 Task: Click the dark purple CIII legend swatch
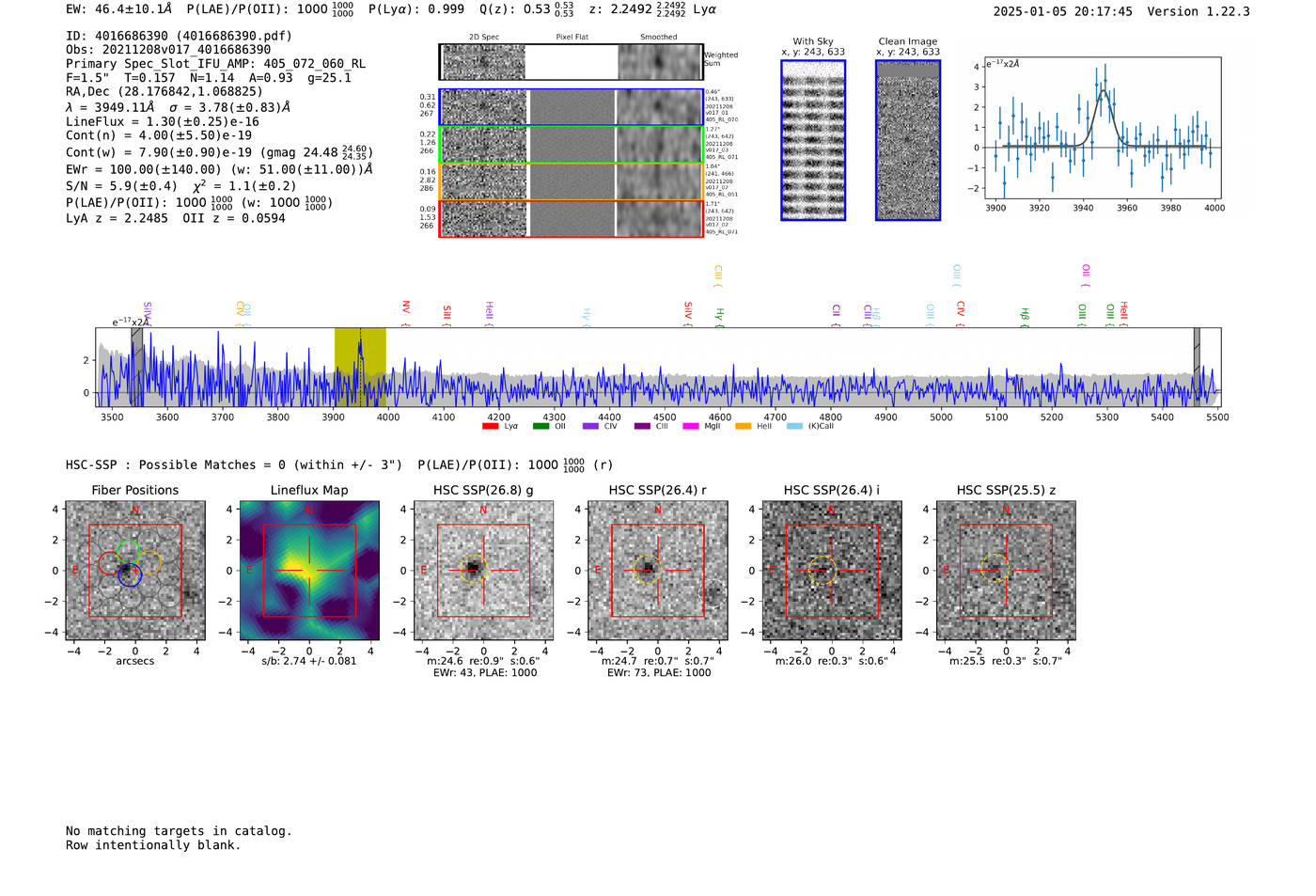tap(642, 426)
